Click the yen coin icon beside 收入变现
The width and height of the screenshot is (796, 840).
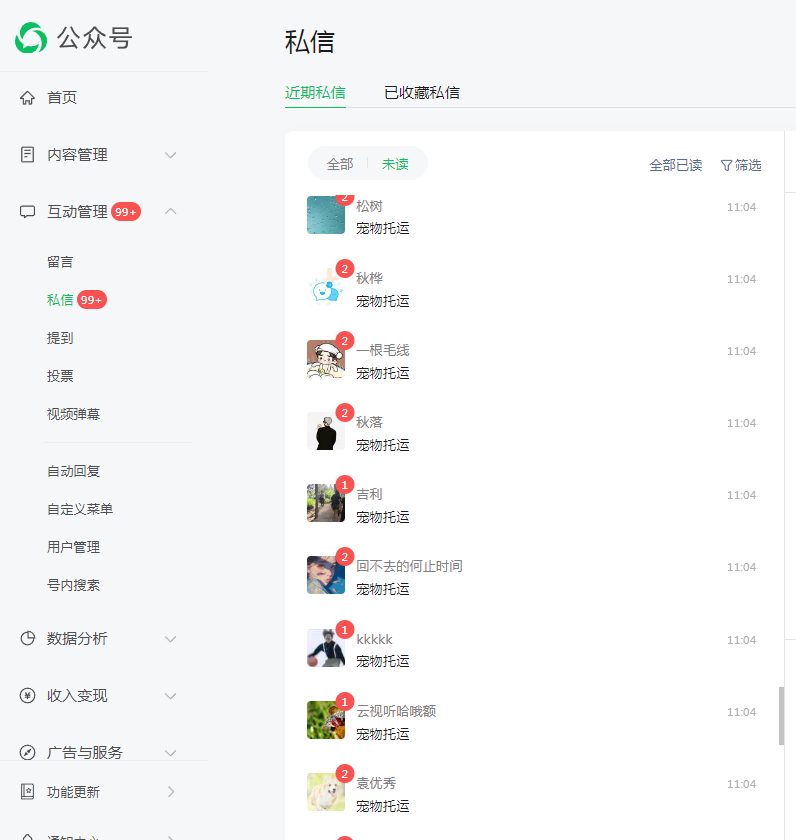click(27, 695)
